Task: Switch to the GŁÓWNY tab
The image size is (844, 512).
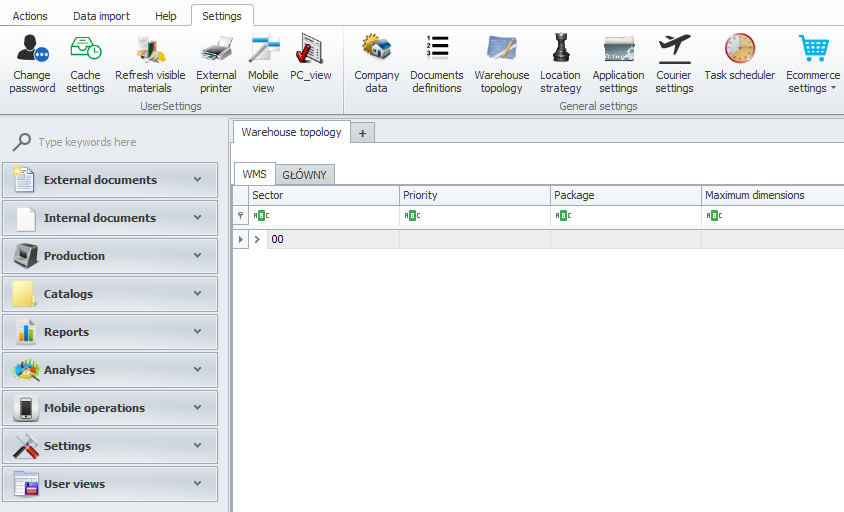Action: [304, 174]
